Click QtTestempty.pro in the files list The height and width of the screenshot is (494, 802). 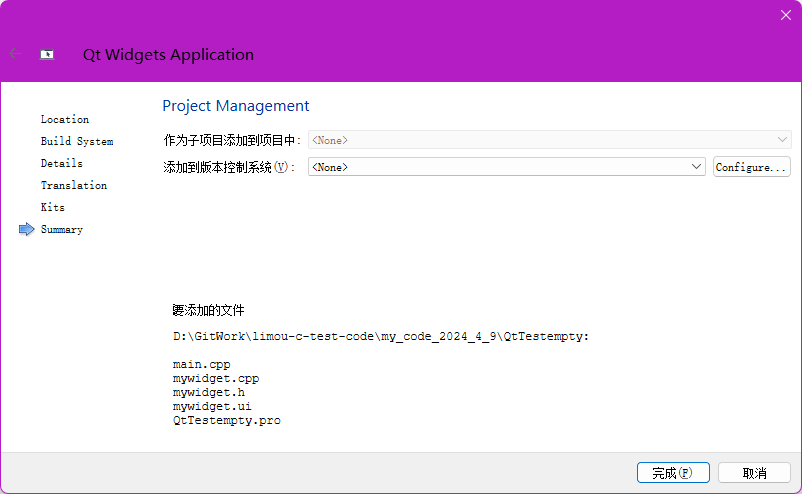(226, 421)
